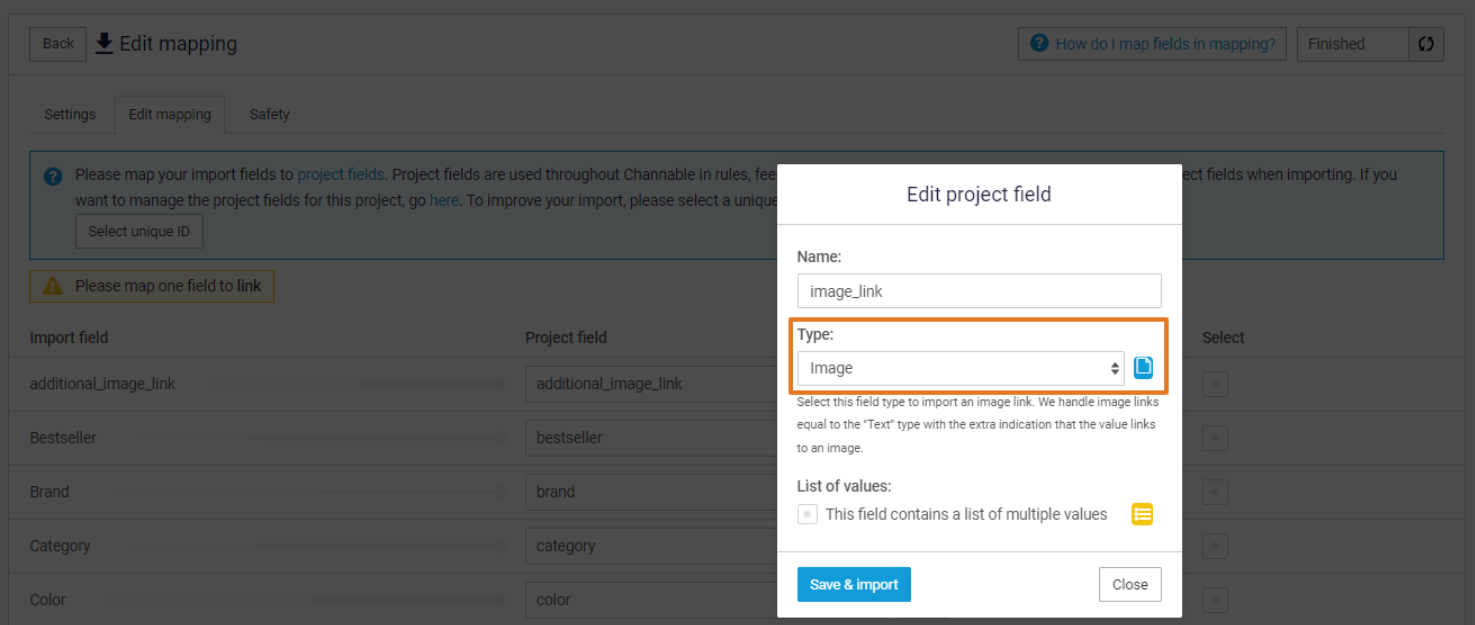The image size is (1475, 625).
Task: Click the Save & import button
Action: (x=853, y=585)
